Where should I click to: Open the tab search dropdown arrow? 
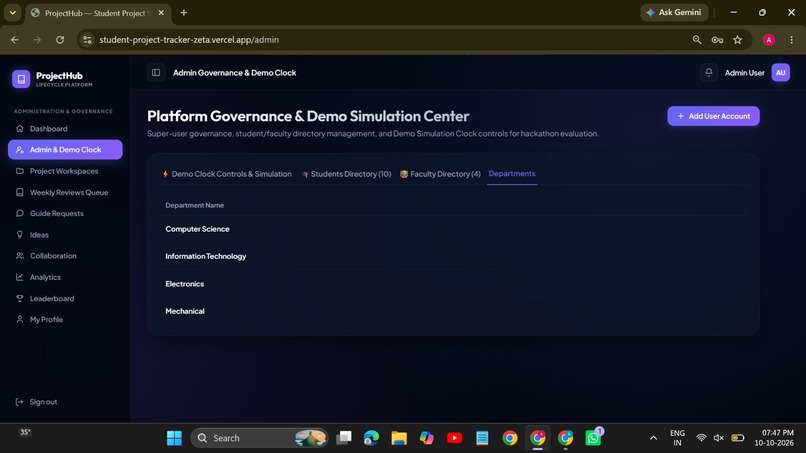12,12
